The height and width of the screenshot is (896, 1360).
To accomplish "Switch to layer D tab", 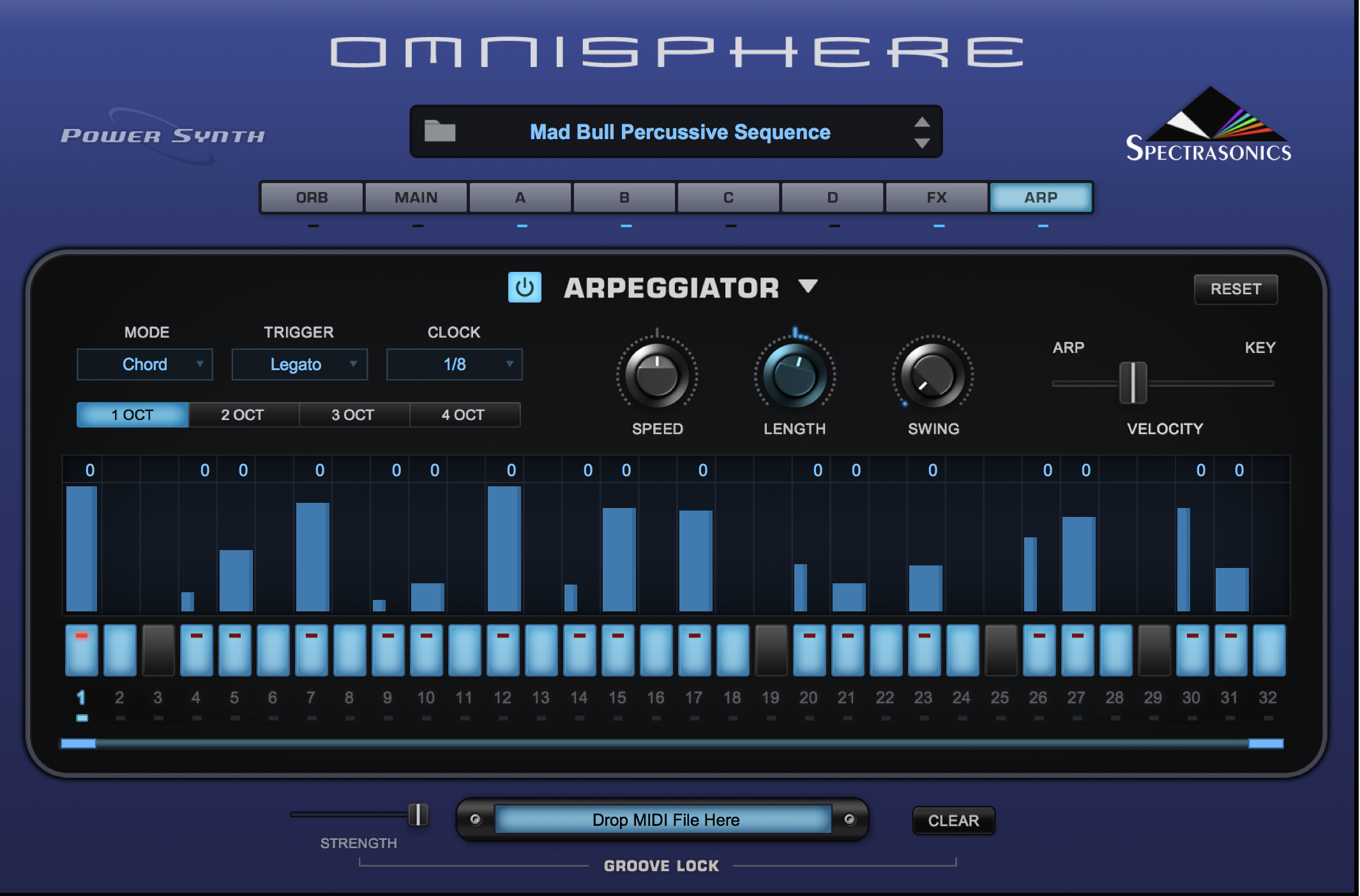I will pos(832,197).
